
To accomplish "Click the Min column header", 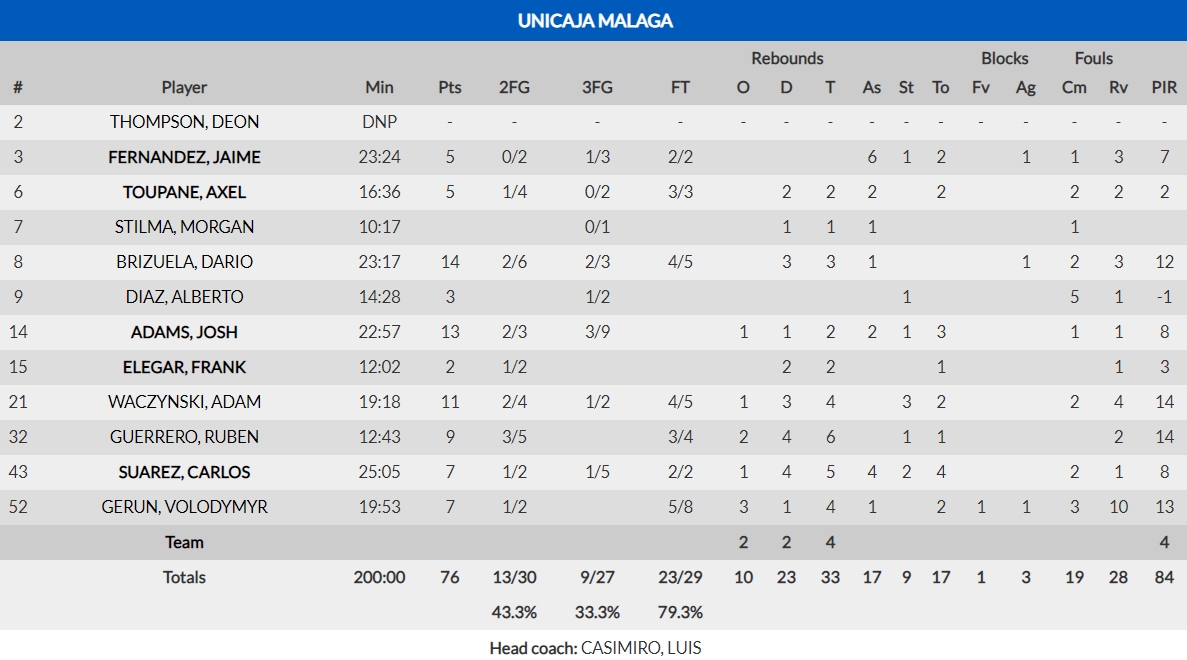I will pos(379,87).
